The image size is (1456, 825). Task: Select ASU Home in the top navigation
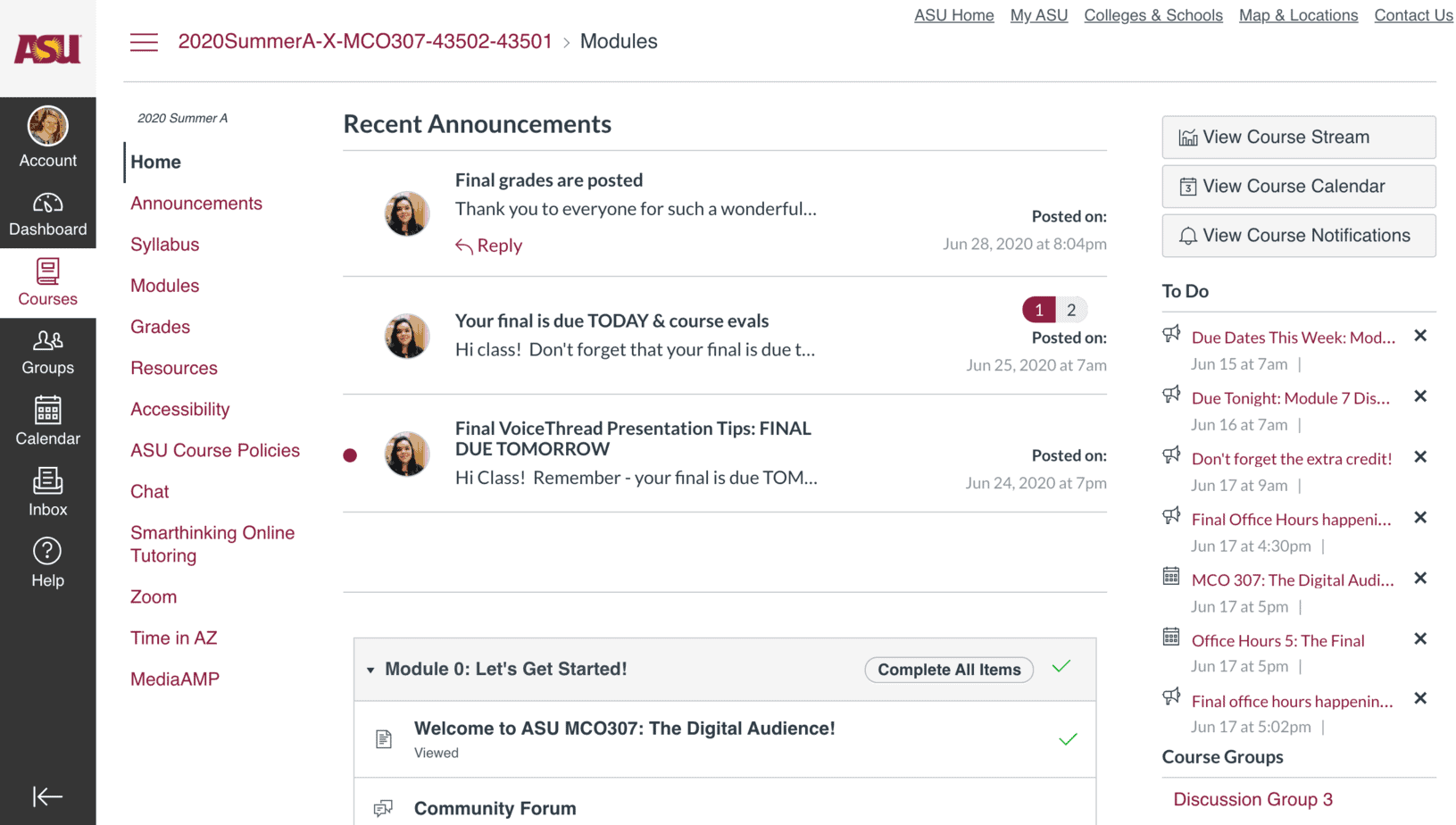tap(953, 15)
